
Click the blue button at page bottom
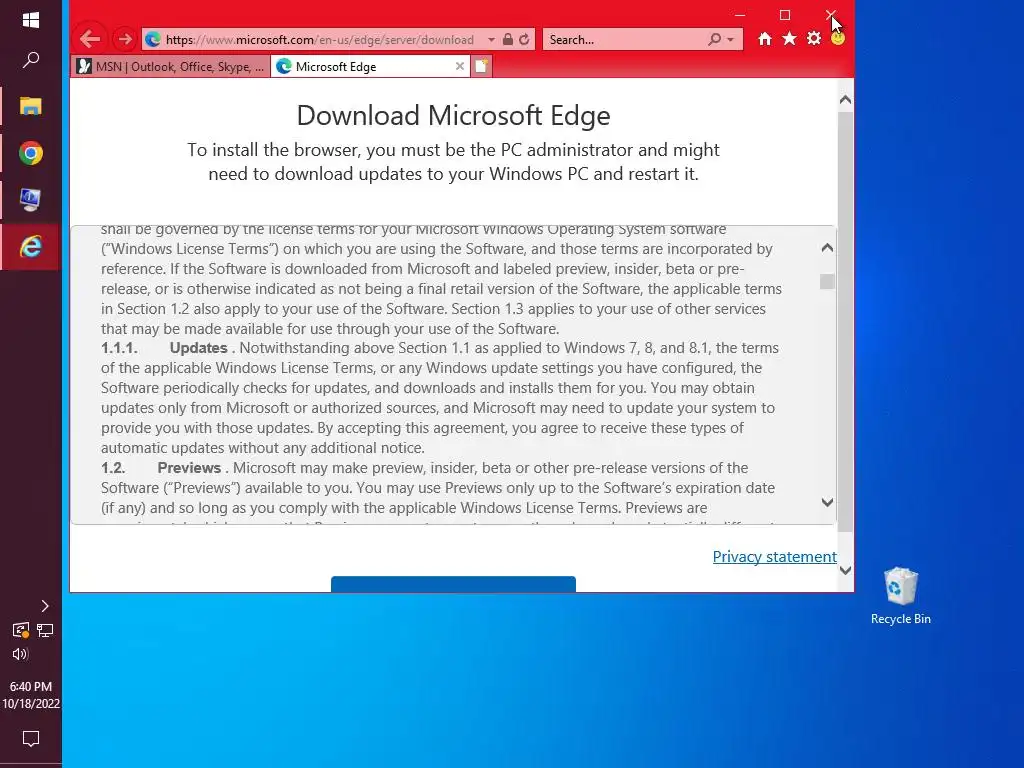point(453,584)
